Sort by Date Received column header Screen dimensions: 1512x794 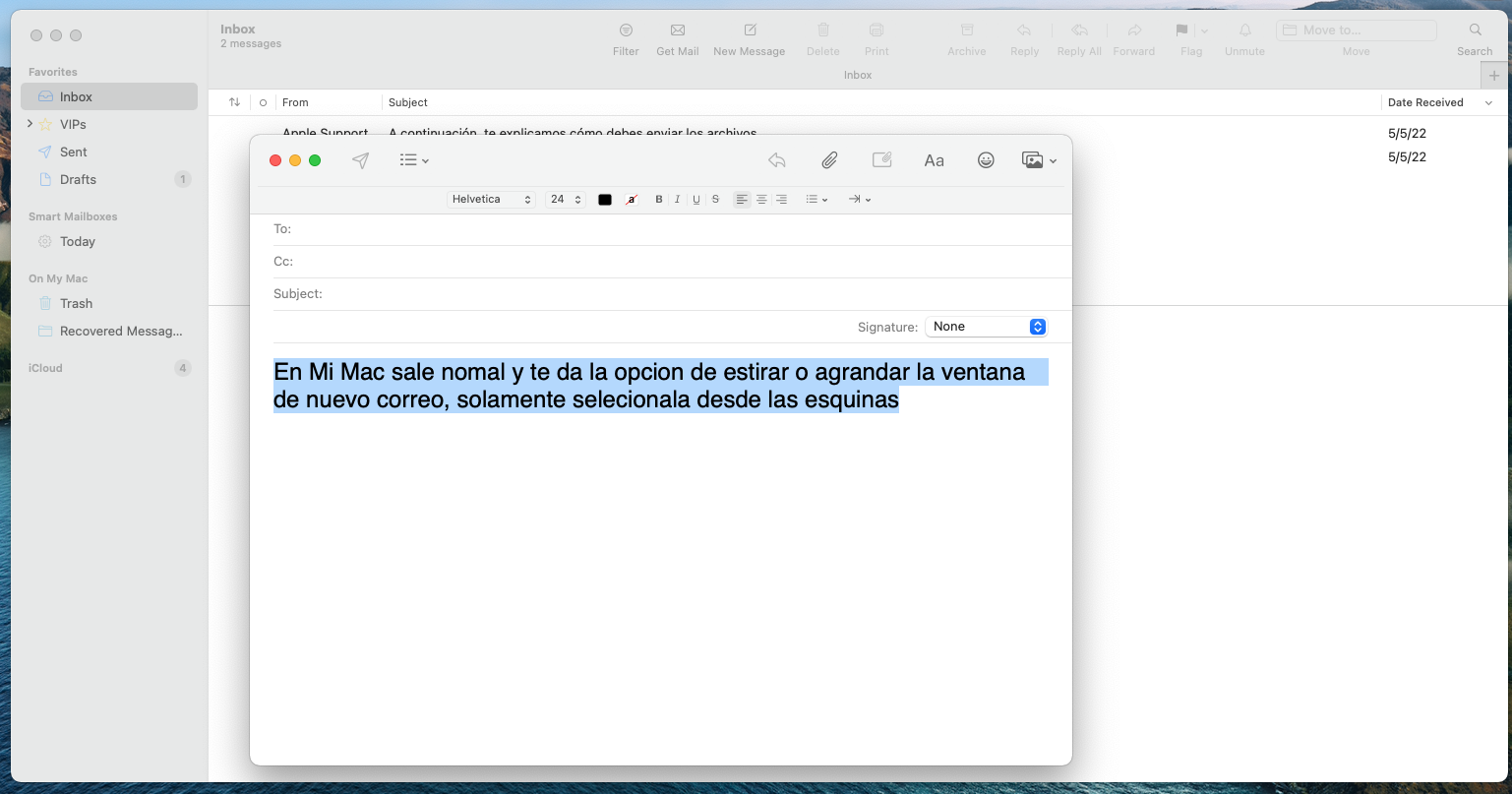[x=1424, y=102]
